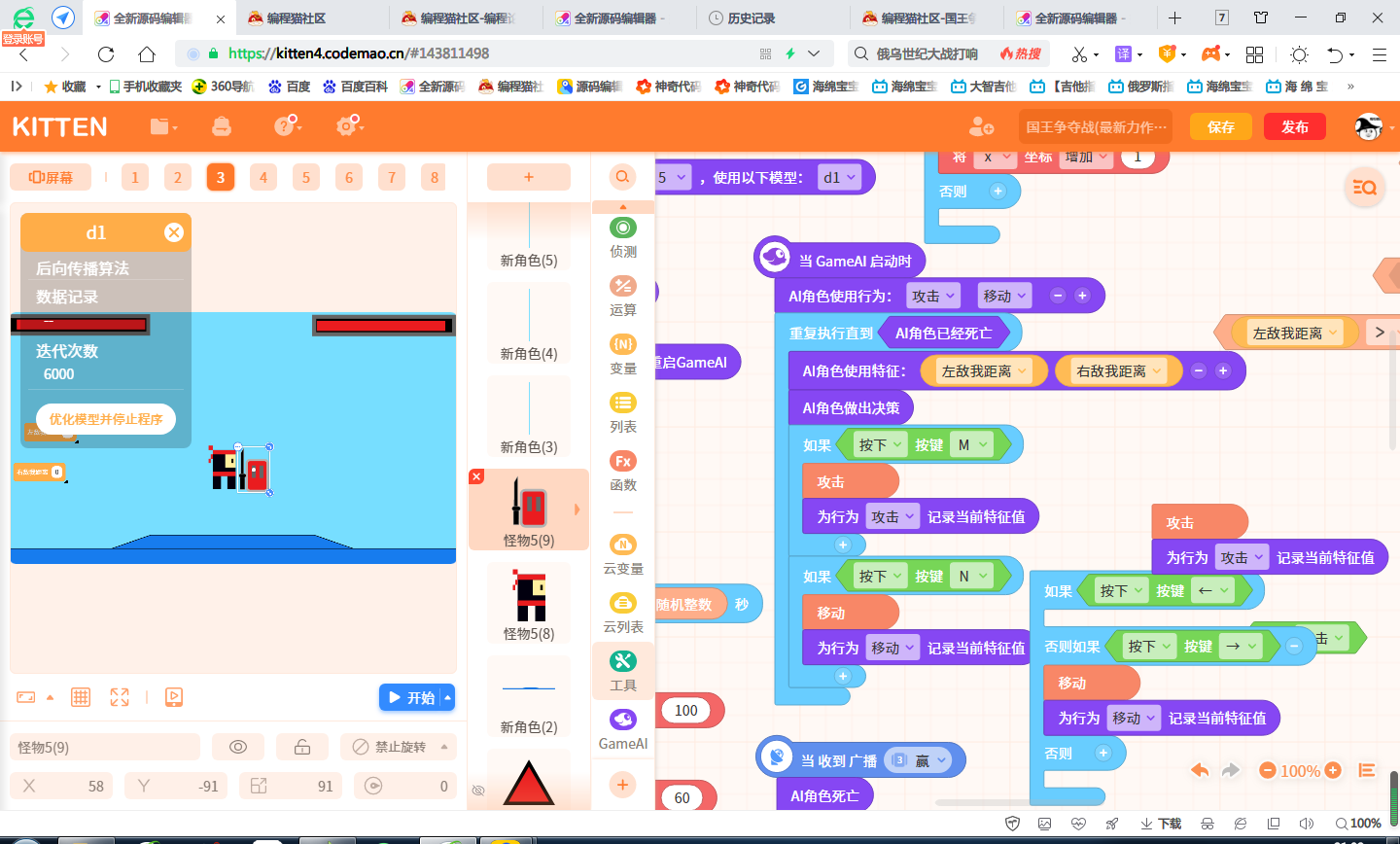Undo the last workspace action
This screenshot has width=1400, height=844.
coord(1200,770)
